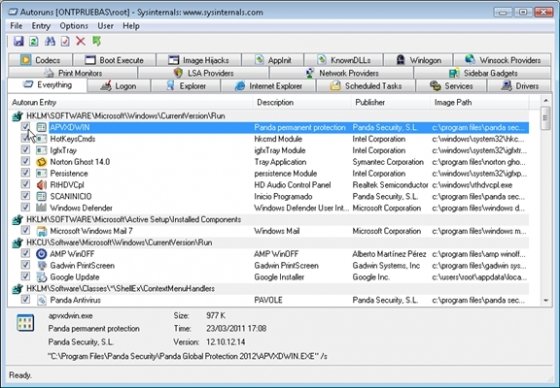Click registry icon beside Active Setup key

click(18, 219)
